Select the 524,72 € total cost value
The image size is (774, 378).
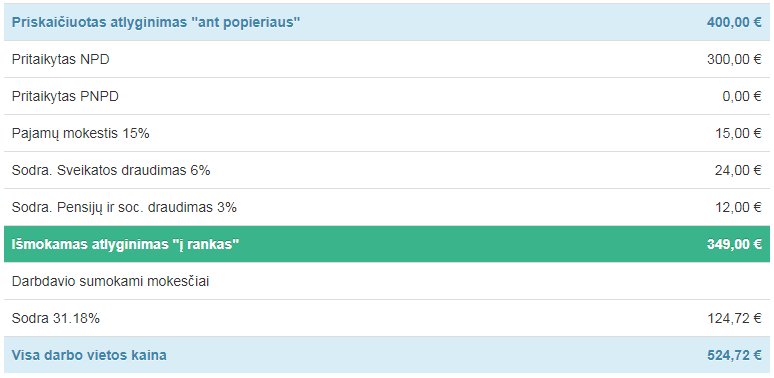tap(734, 356)
